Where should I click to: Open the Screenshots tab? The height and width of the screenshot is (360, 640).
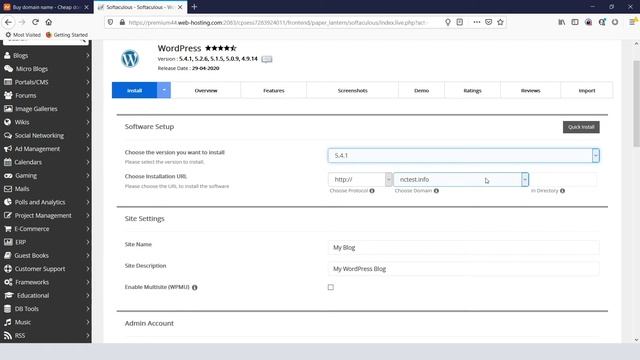point(352,90)
